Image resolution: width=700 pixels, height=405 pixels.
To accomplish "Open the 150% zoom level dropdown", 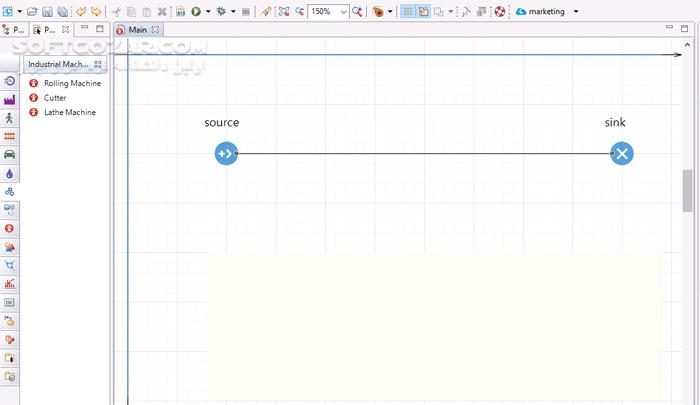I will (344, 12).
